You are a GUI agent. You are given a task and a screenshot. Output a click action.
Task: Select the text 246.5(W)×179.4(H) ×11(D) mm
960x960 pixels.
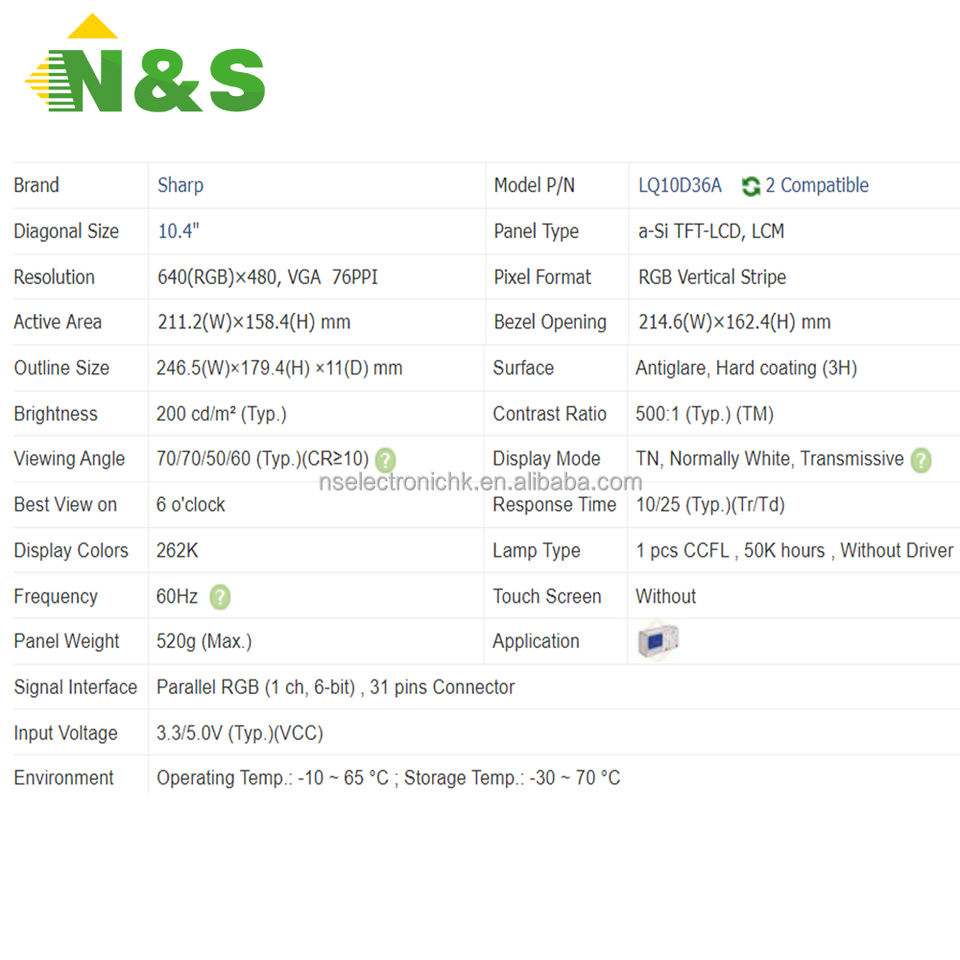[279, 368]
